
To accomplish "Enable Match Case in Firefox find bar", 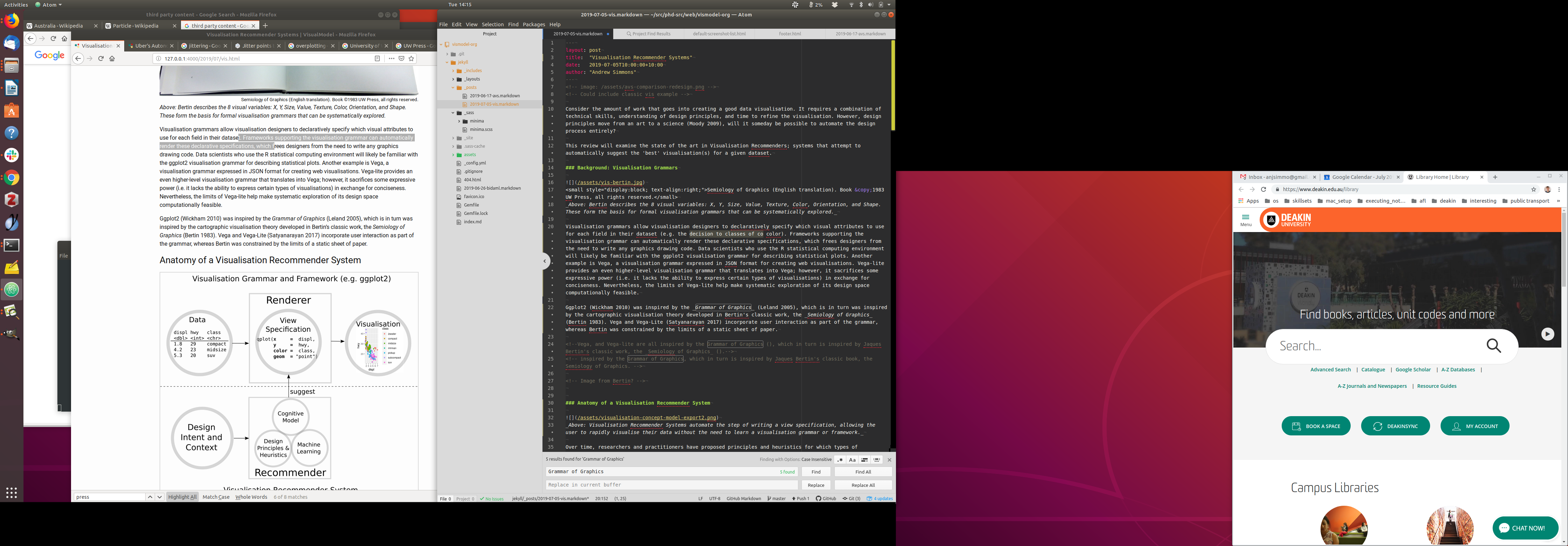I will (216, 497).
